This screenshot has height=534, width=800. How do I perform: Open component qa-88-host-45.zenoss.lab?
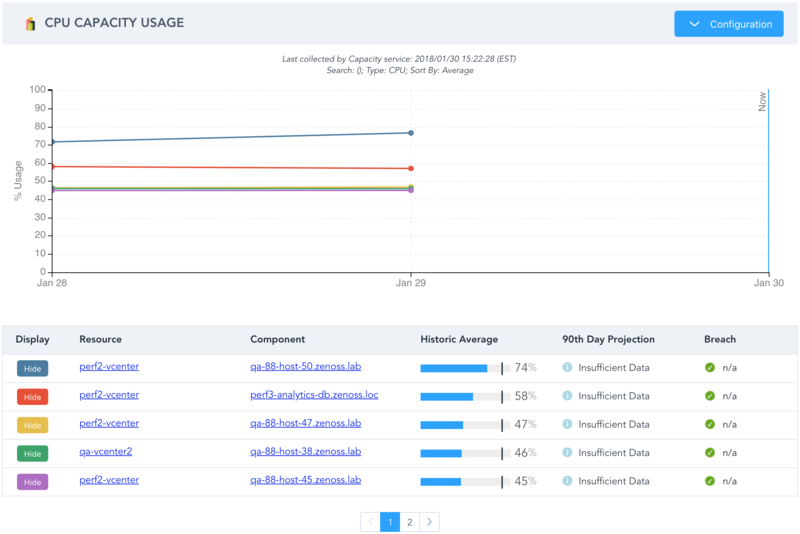(306, 480)
